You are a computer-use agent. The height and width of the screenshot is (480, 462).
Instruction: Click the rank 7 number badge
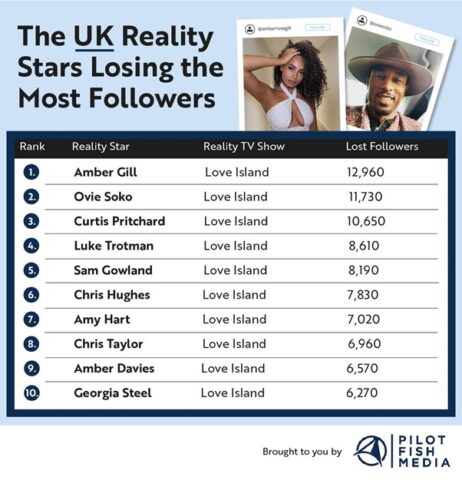point(31,319)
